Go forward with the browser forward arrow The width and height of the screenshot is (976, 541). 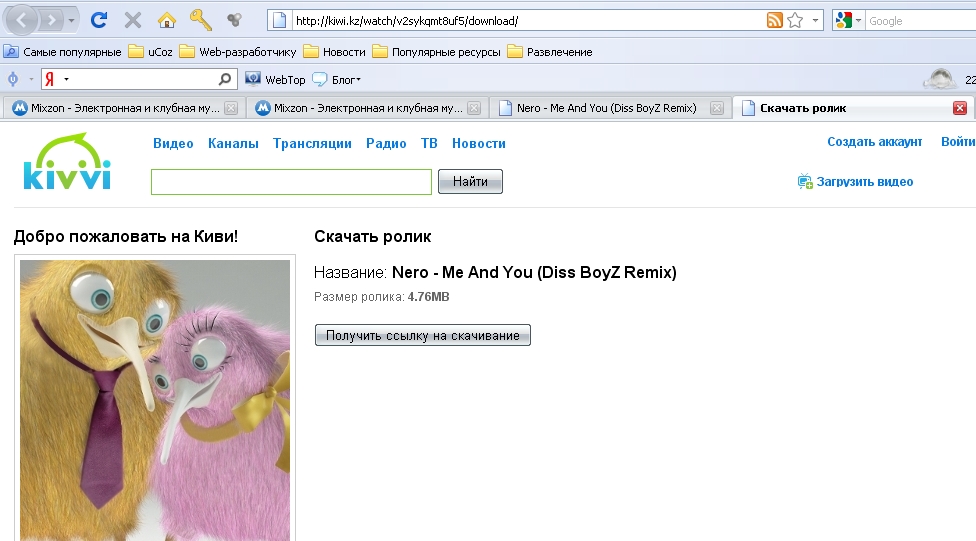pos(52,21)
